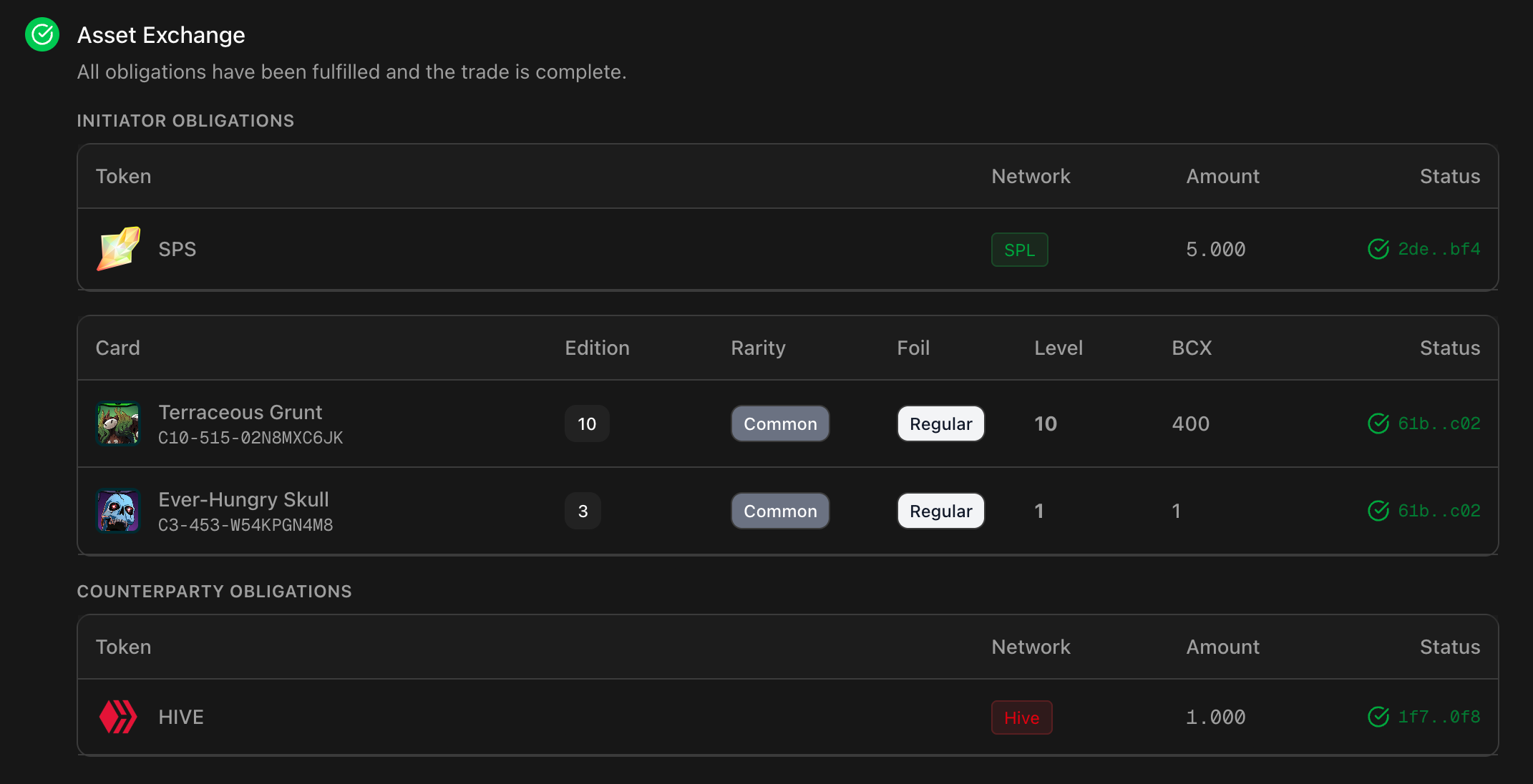The width and height of the screenshot is (1533, 784).
Task: Click the edition 10 badge
Action: click(587, 423)
